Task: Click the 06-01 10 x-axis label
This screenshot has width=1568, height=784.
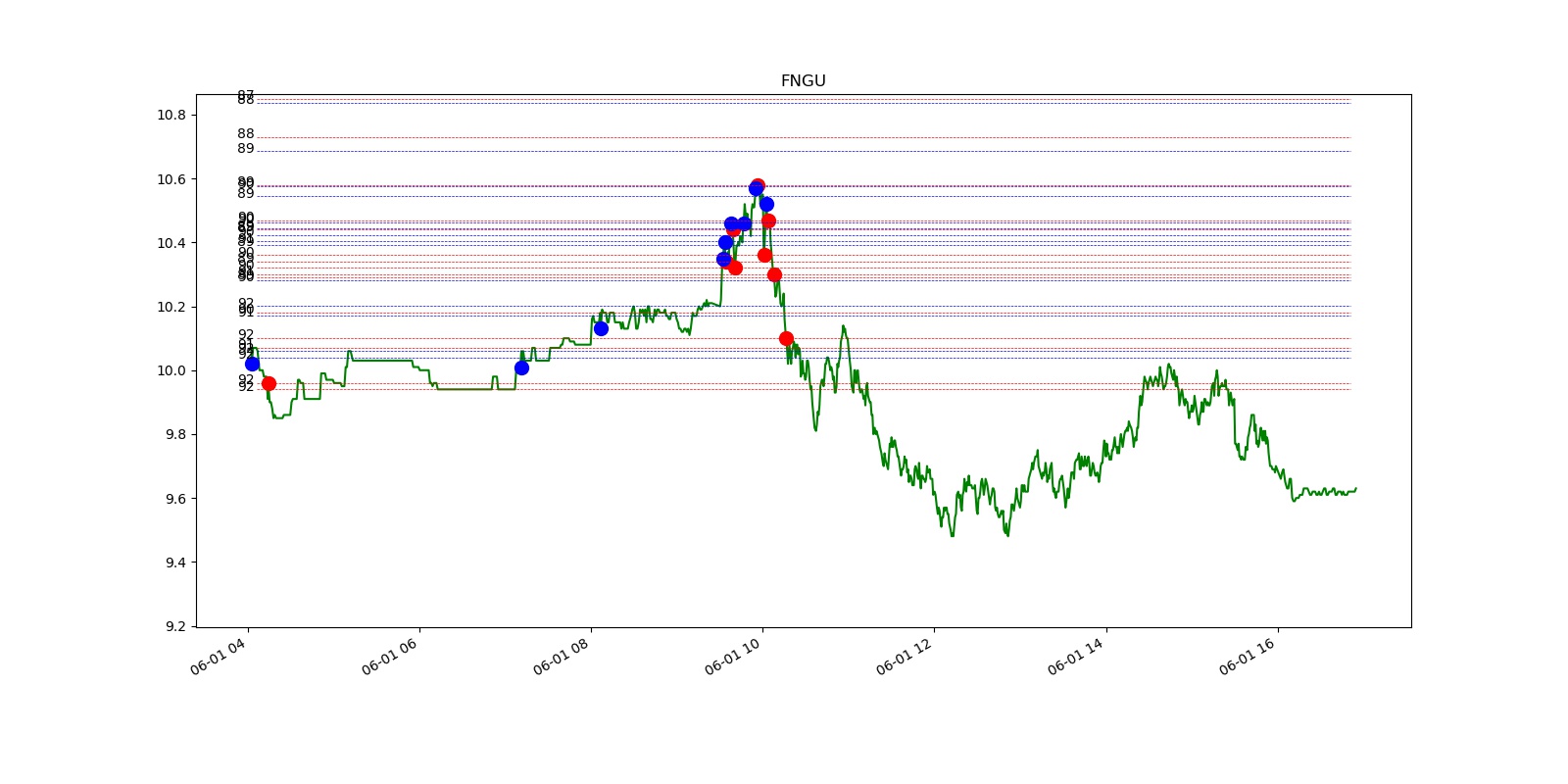Action: 732,656
